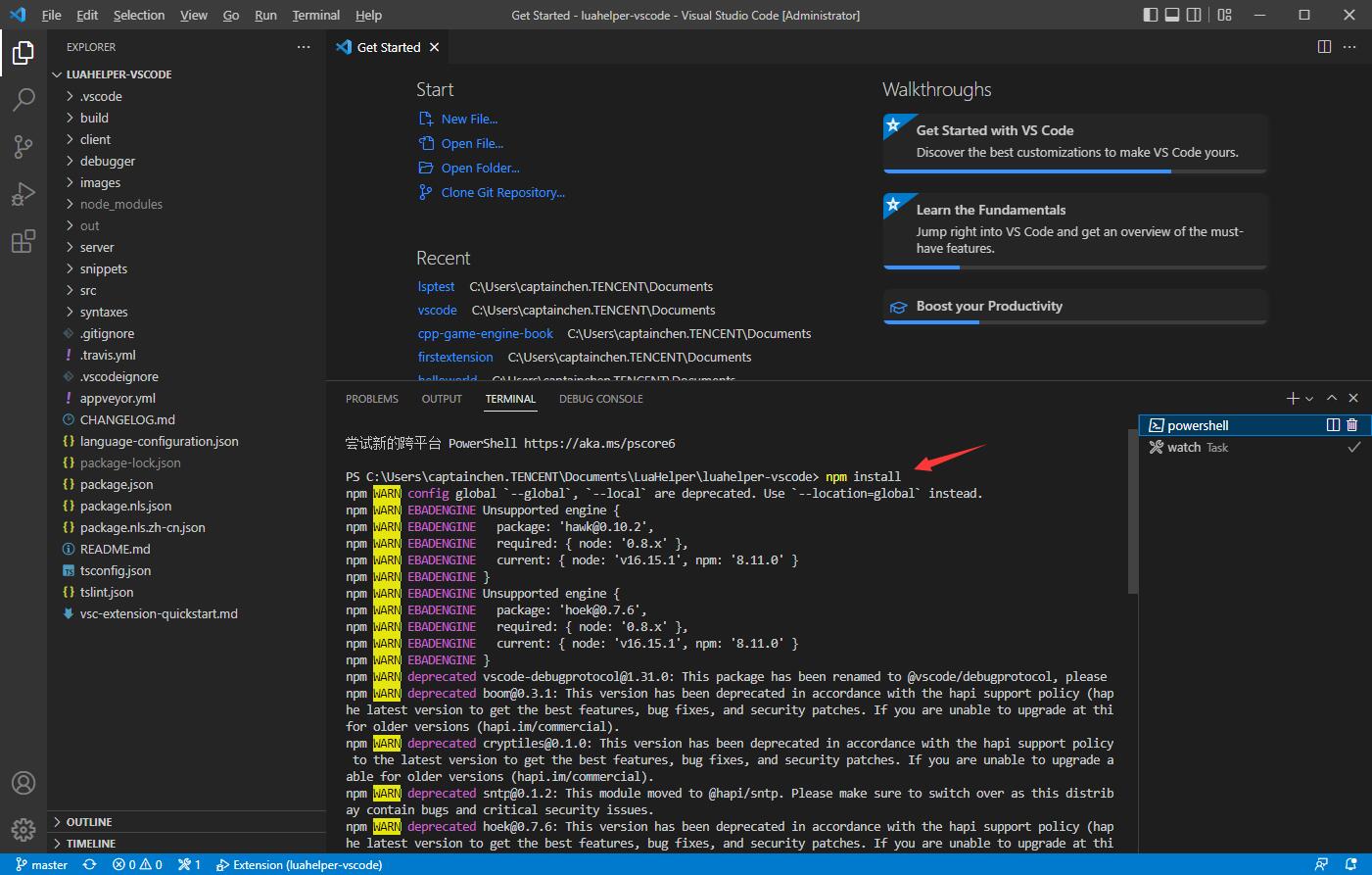The image size is (1372, 875).
Task: Expand the node_modules folder
Action: pyautogui.click(x=186, y=204)
